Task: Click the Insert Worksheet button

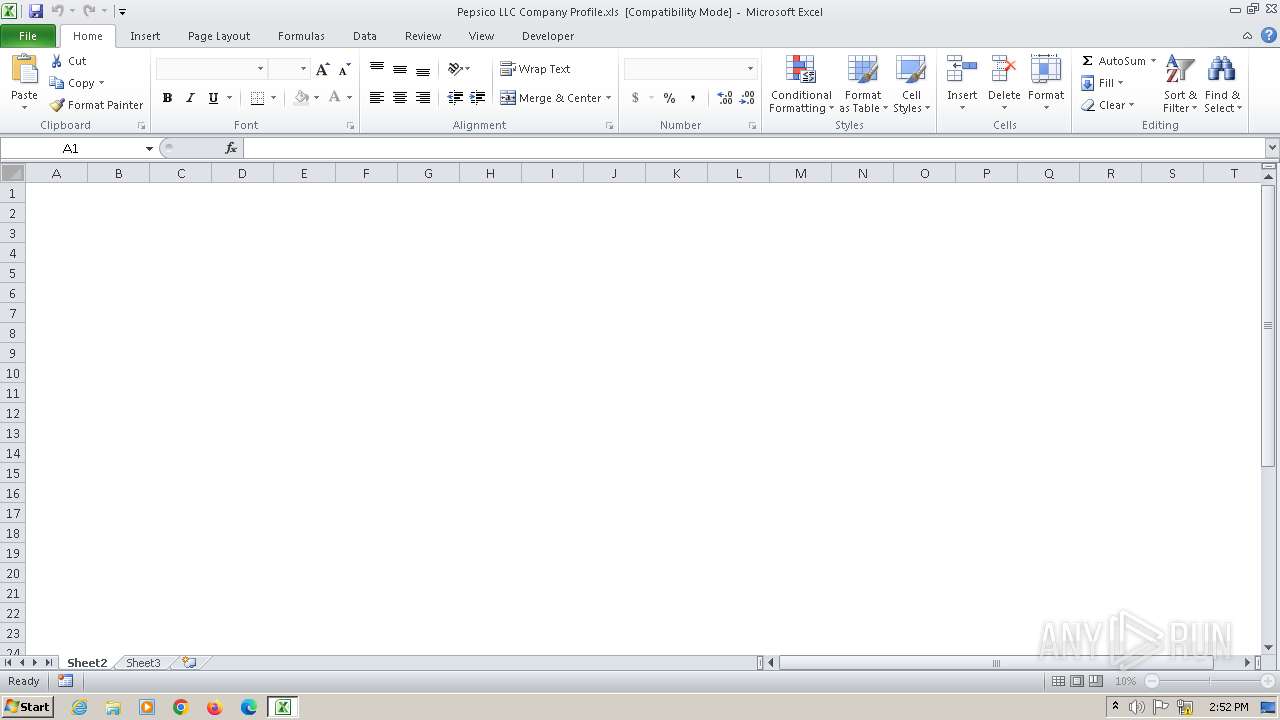Action: (x=189, y=663)
